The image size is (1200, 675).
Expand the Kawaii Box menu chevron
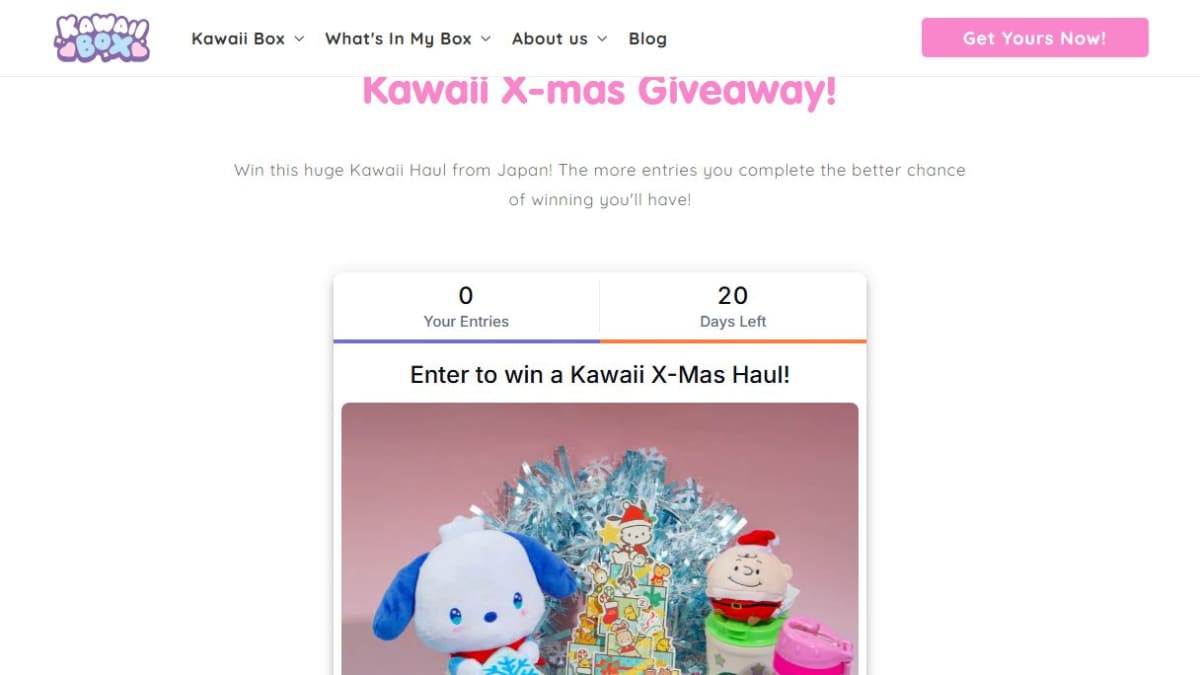pos(299,39)
